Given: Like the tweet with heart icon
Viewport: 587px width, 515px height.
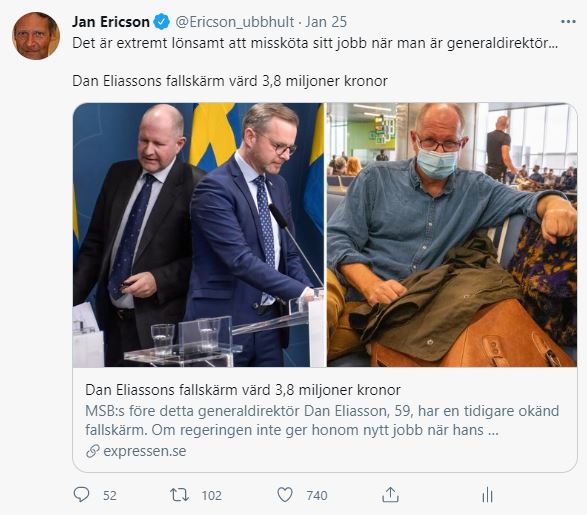Looking at the screenshot, I should [285, 495].
